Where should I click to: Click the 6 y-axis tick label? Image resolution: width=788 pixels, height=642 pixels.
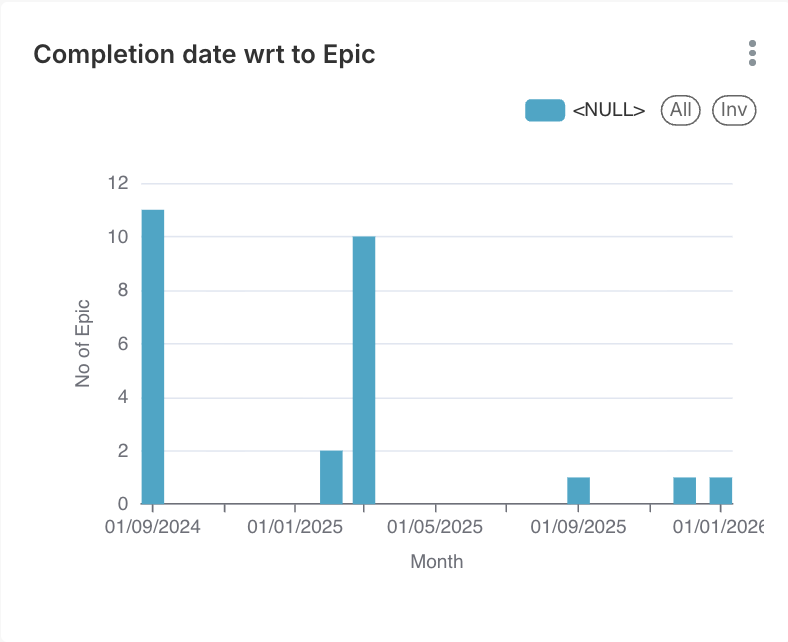[x=123, y=344]
